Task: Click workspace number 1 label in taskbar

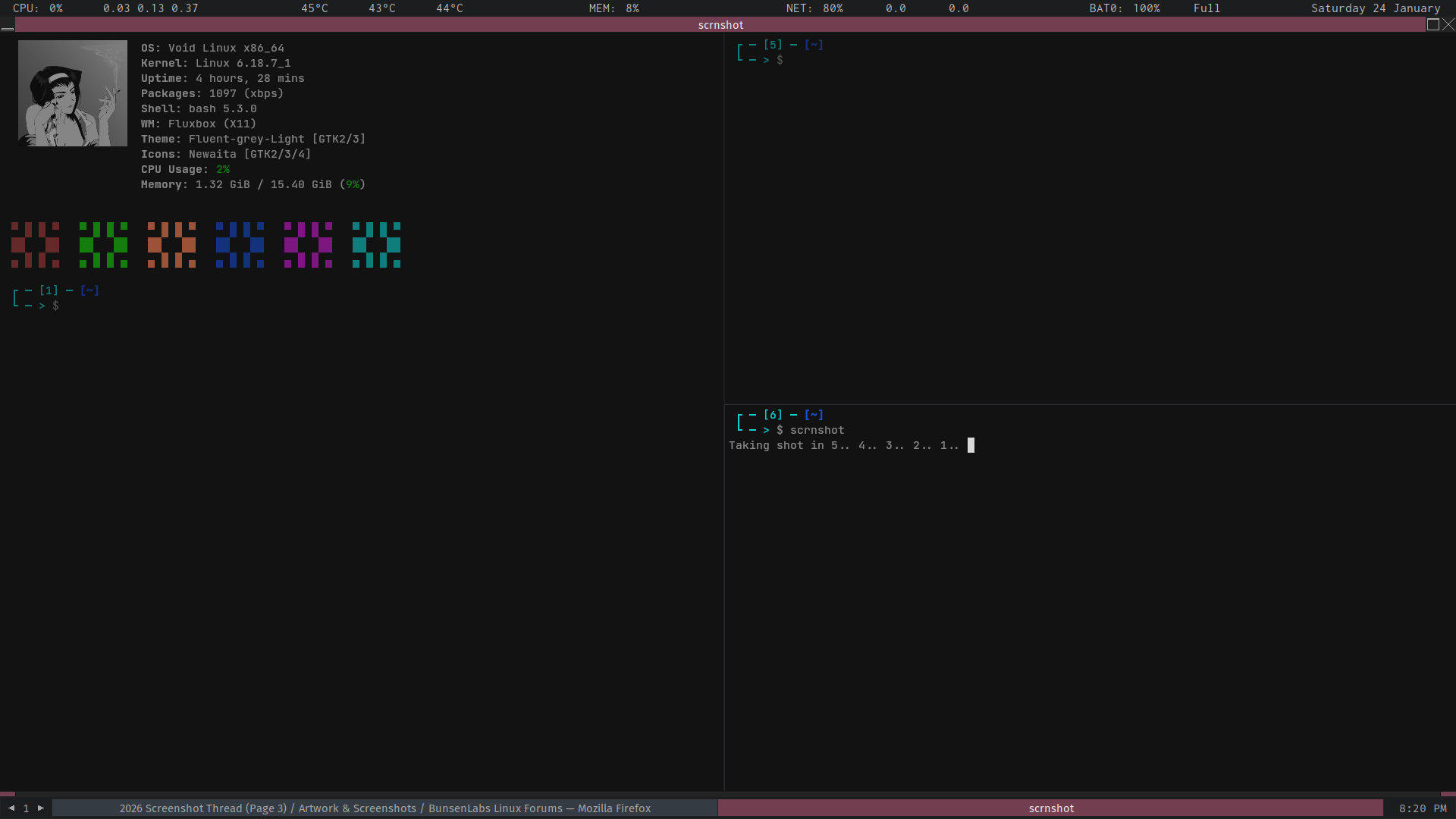Action: (26, 808)
